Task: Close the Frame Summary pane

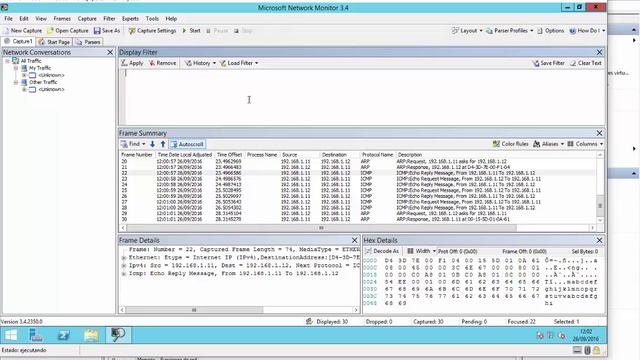Action: tap(600, 133)
